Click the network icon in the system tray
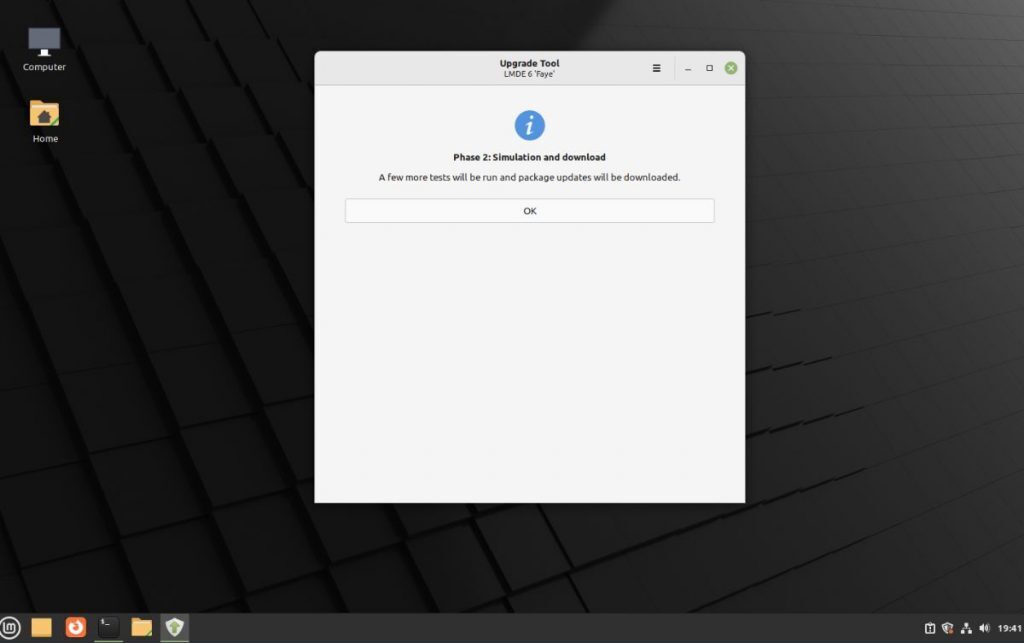This screenshot has height=643, width=1024. click(966, 628)
